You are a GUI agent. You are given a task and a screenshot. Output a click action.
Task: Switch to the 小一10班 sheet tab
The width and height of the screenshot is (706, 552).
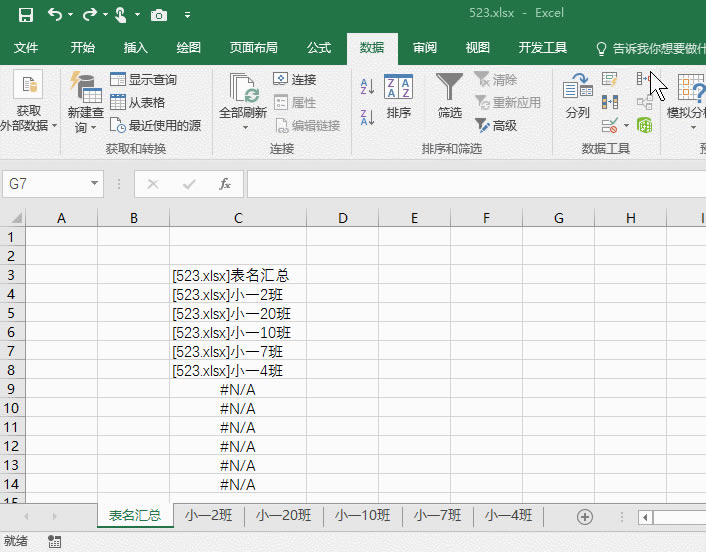click(x=362, y=516)
